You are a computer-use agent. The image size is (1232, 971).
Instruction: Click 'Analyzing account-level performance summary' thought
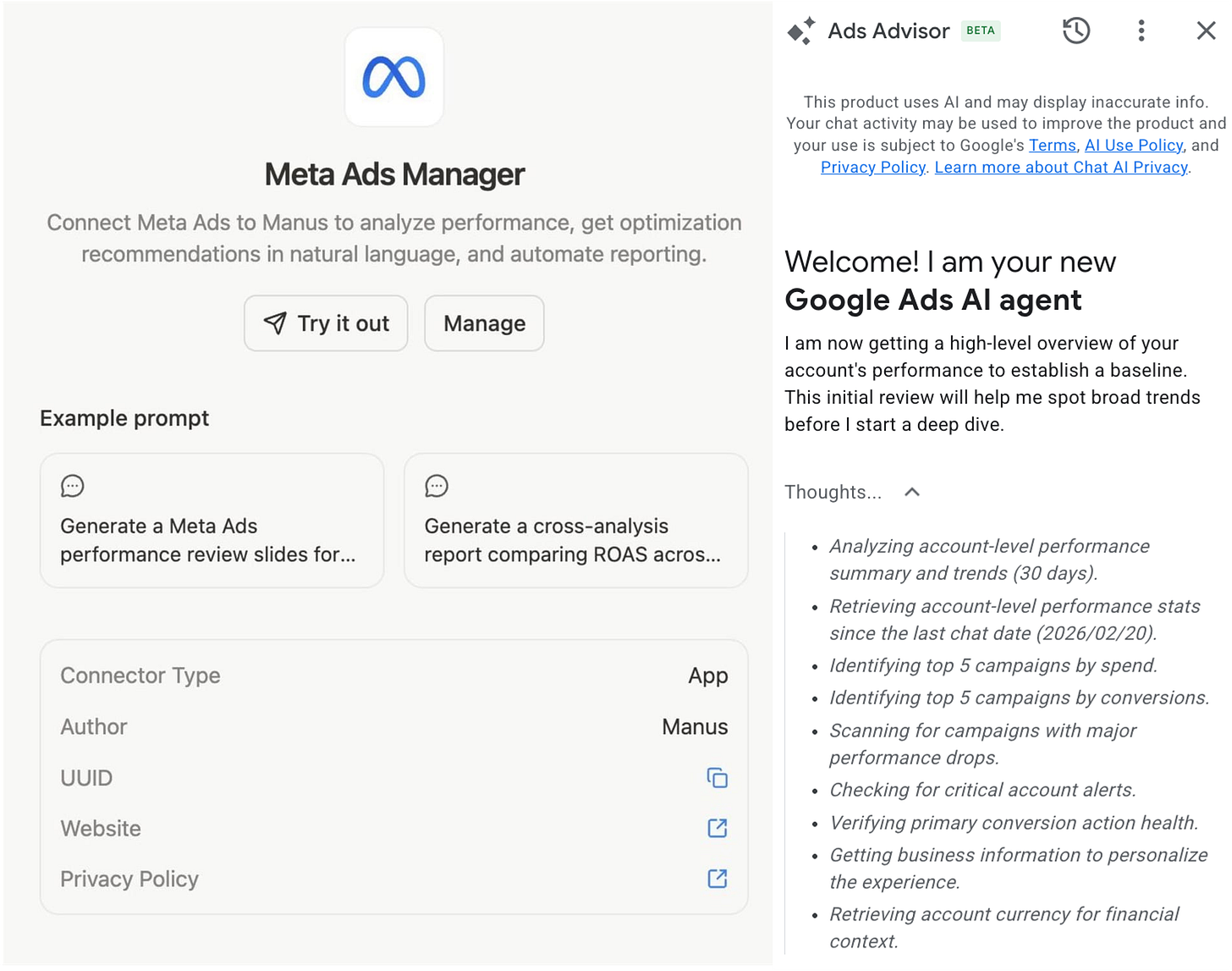click(x=989, y=560)
